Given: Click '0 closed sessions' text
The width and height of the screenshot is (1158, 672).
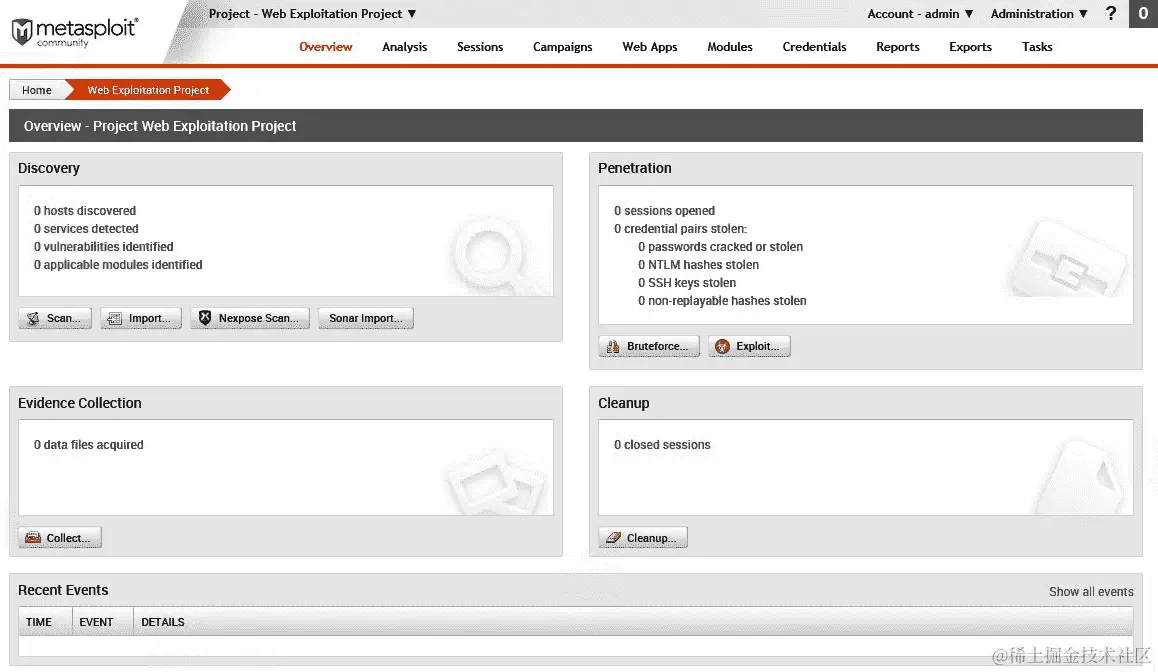Looking at the screenshot, I should pyautogui.click(x=662, y=445).
